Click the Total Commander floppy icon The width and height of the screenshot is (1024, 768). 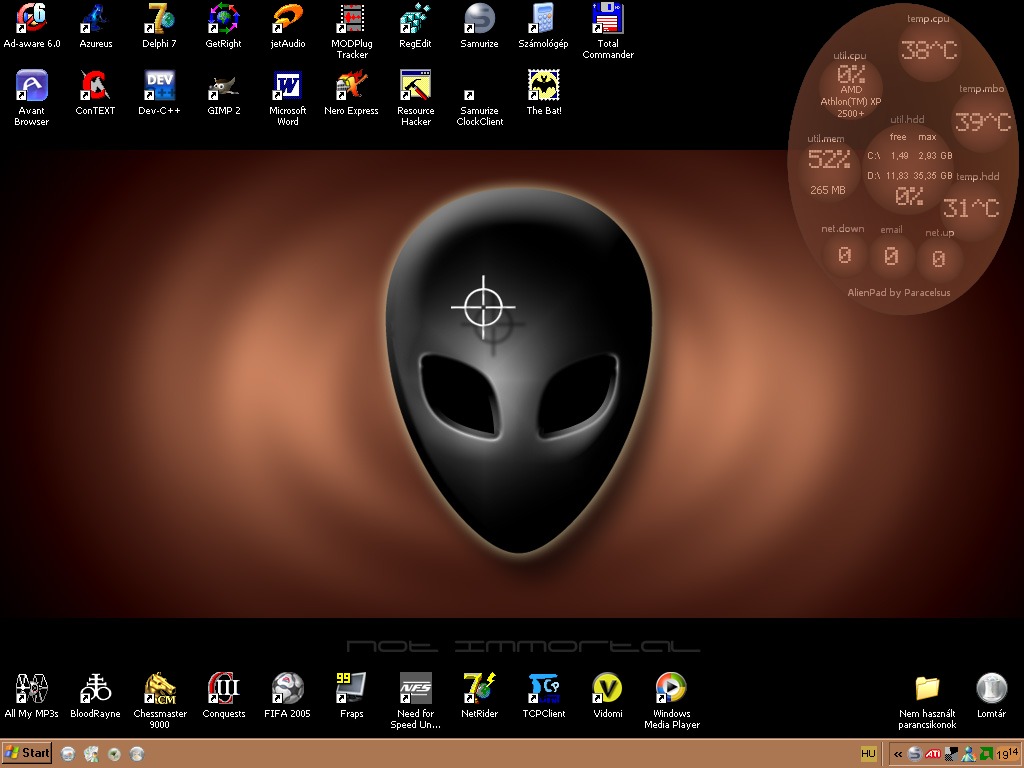pos(608,19)
